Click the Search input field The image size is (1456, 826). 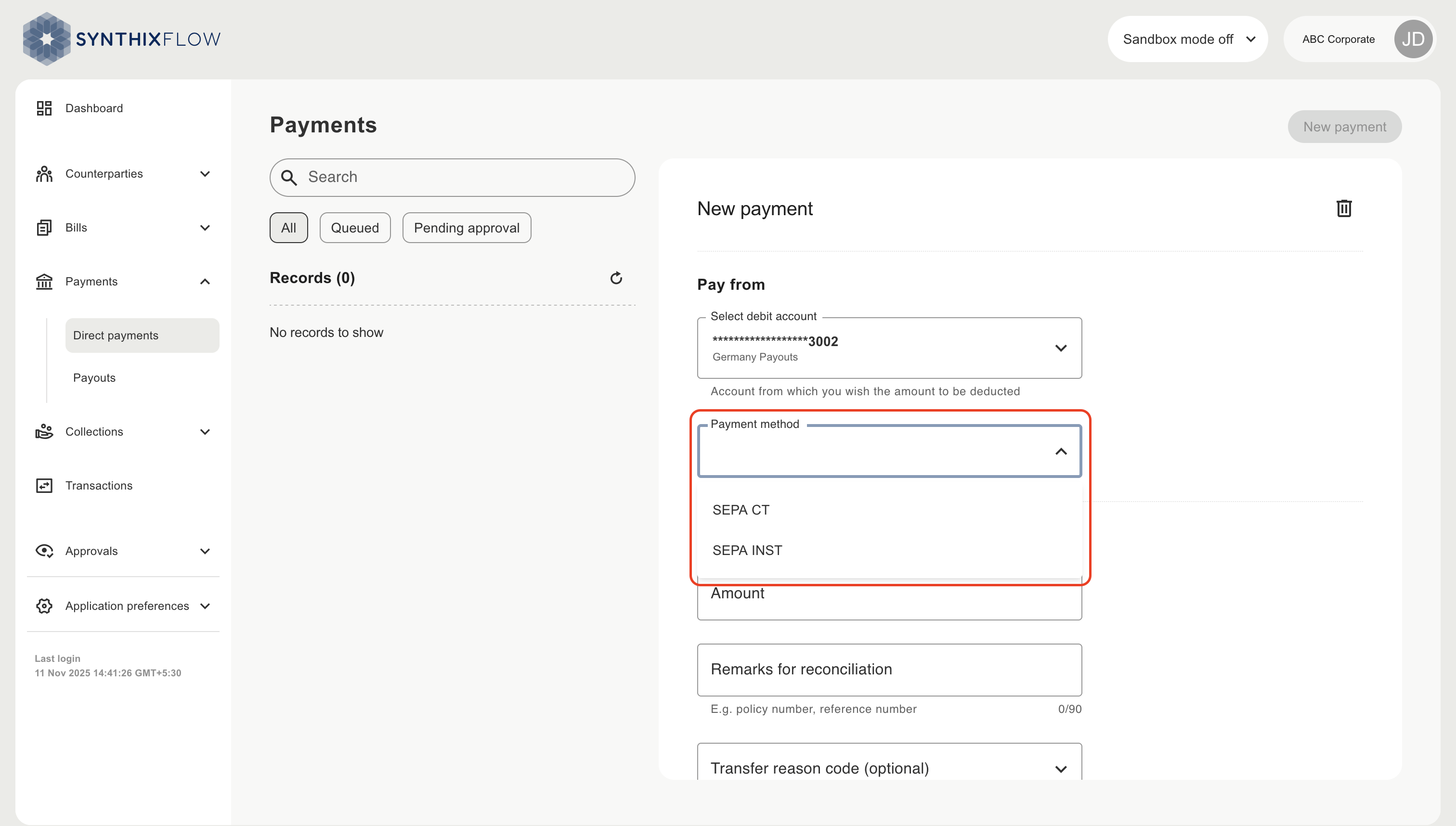point(452,178)
